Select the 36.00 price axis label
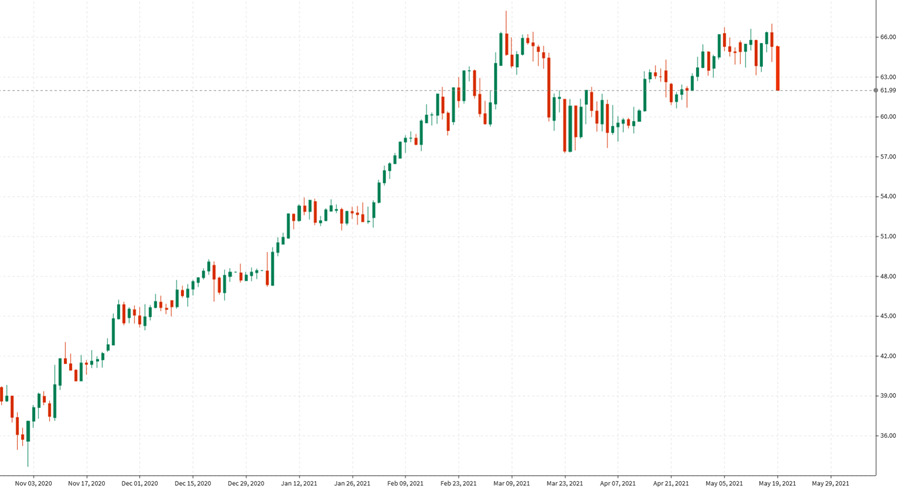The image size is (900, 488). (x=888, y=436)
